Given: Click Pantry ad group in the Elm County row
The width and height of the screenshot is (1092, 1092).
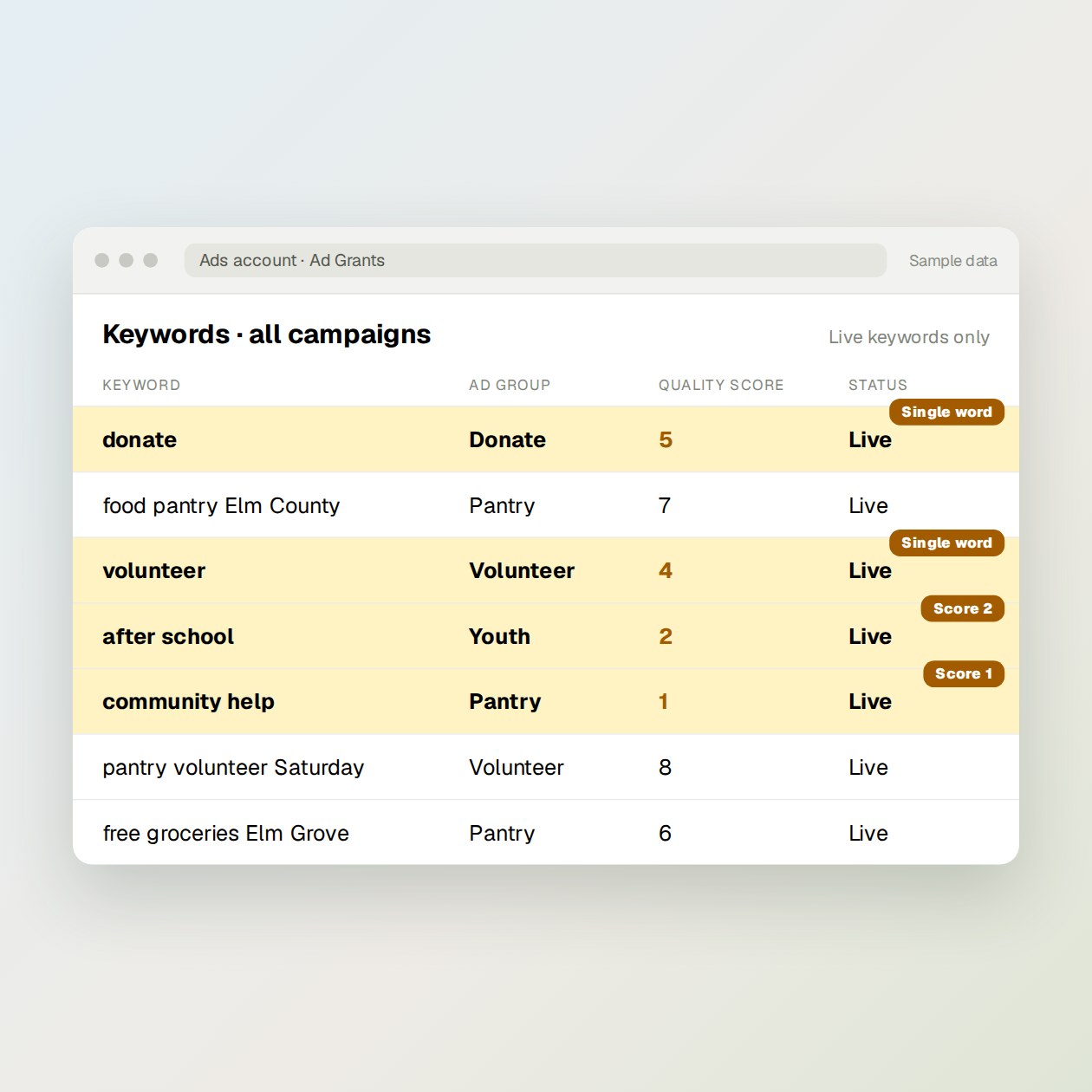Looking at the screenshot, I should [502, 505].
